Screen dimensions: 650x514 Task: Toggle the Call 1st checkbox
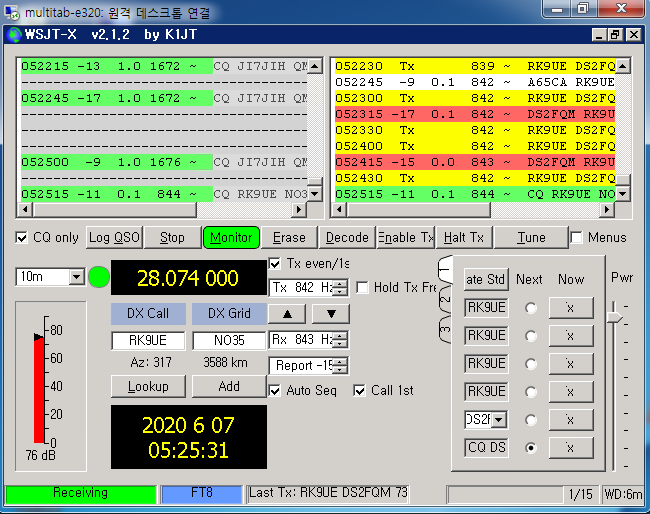coord(359,390)
